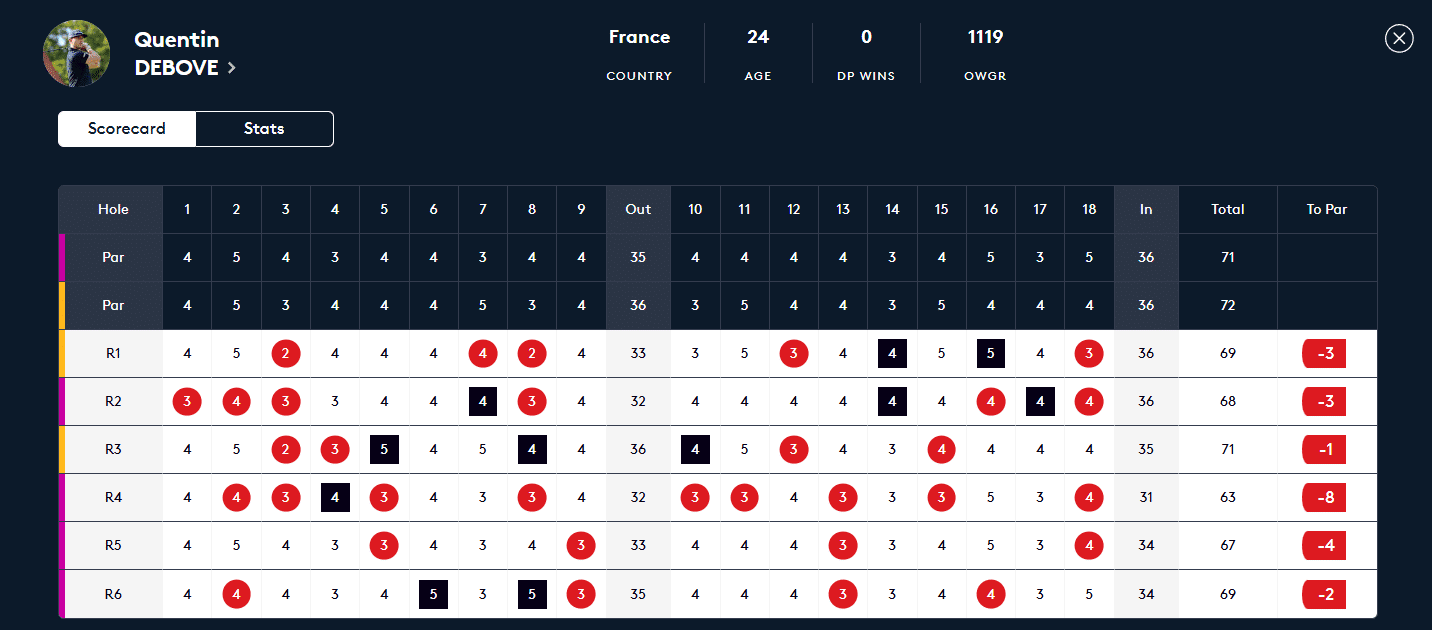1432x630 pixels.
Task: Open Quentin Debove's profile photo
Action: tap(77, 53)
